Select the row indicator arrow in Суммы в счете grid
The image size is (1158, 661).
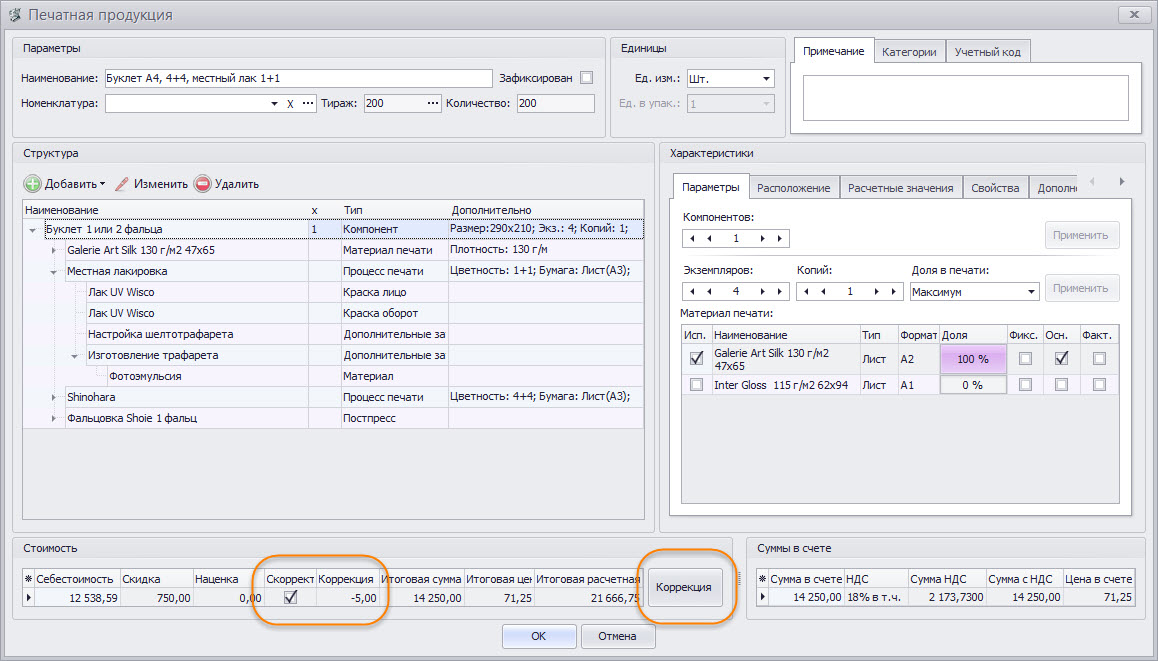[763, 597]
